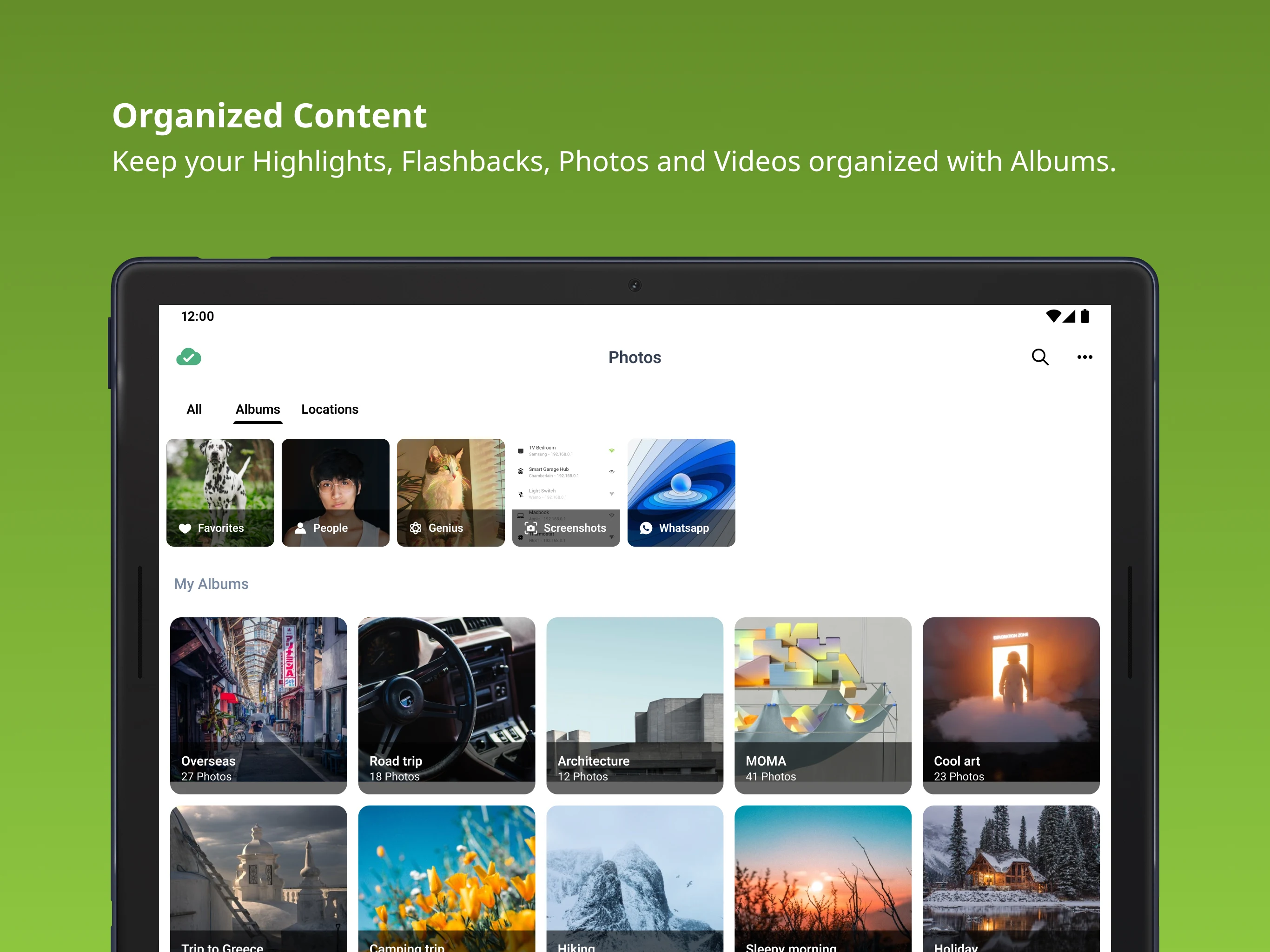Click the 23 Photos count label
This screenshot has height=952, width=1270.
959,776
